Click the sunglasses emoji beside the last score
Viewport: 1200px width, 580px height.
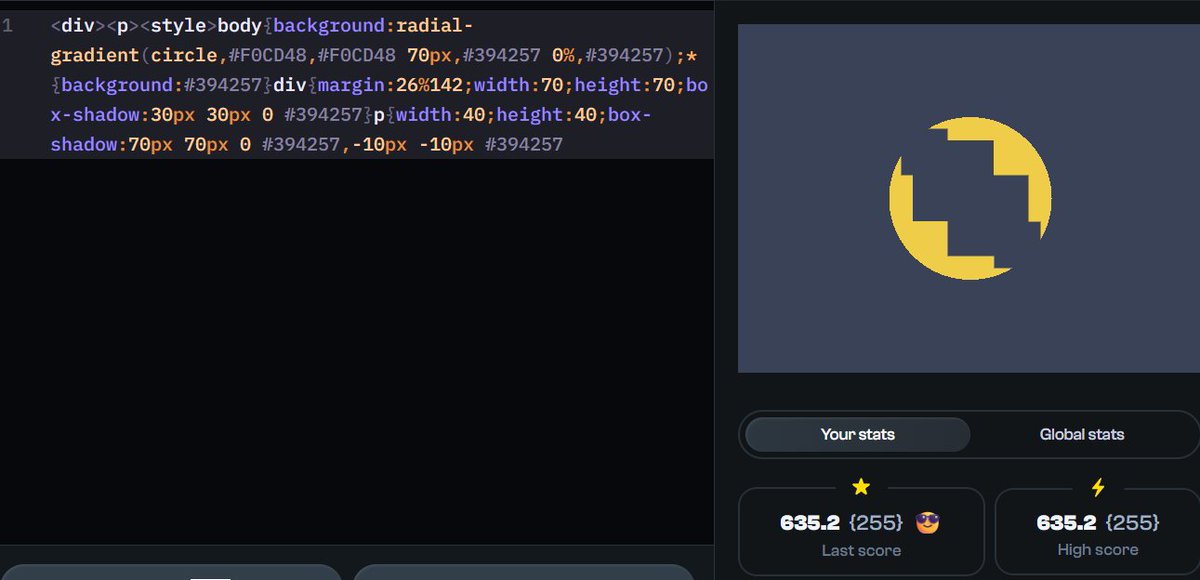[928, 522]
